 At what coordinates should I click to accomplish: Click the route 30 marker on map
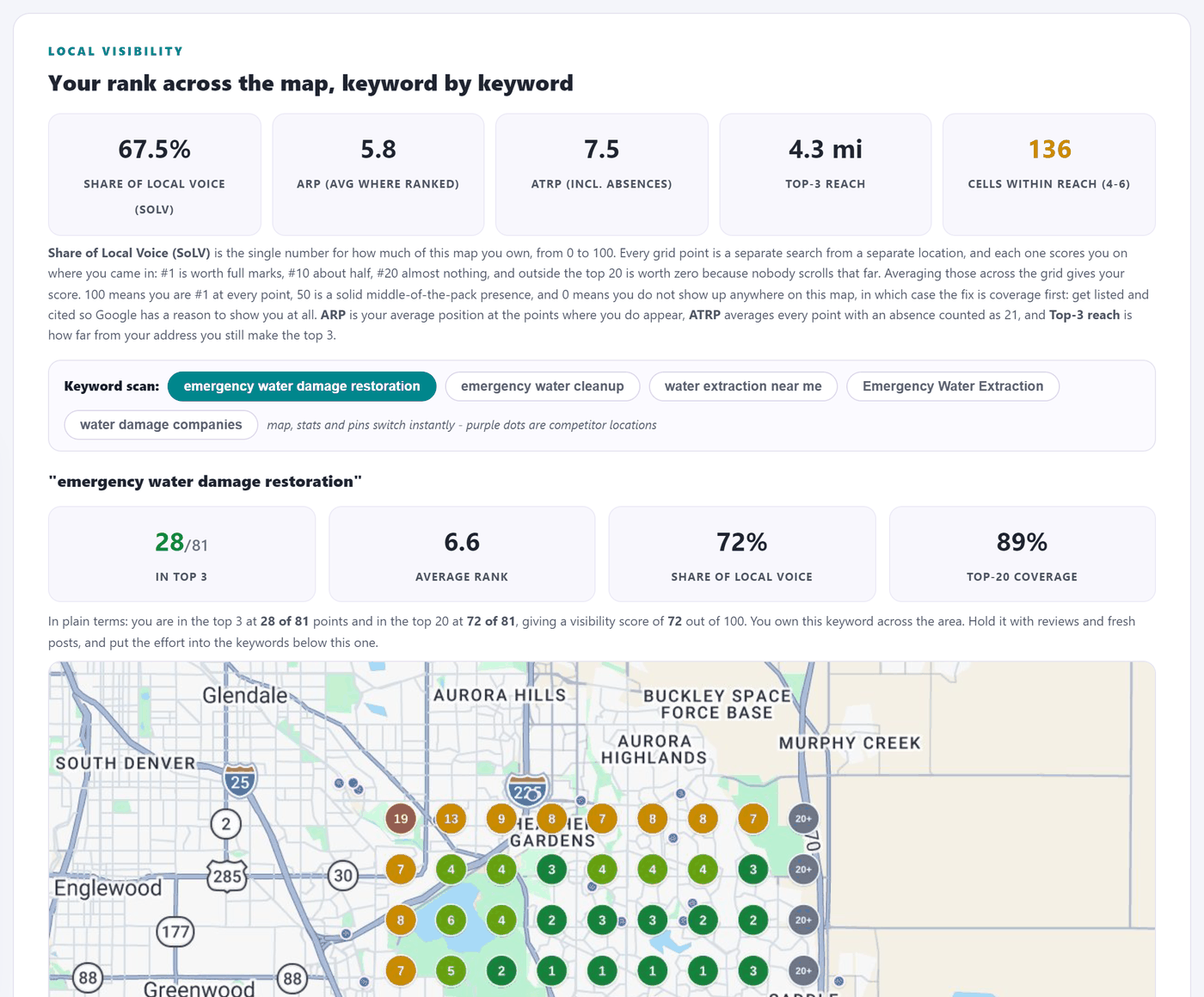pyautogui.click(x=343, y=876)
